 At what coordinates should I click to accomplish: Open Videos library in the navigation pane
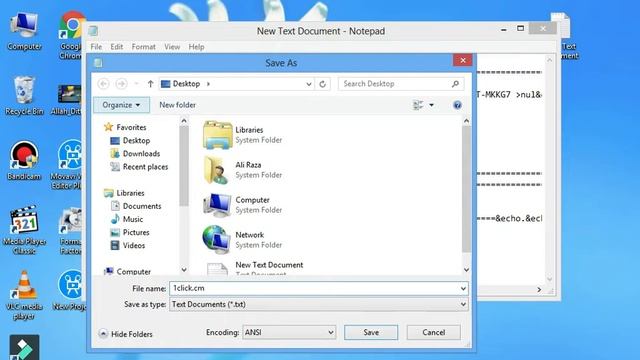127,245
